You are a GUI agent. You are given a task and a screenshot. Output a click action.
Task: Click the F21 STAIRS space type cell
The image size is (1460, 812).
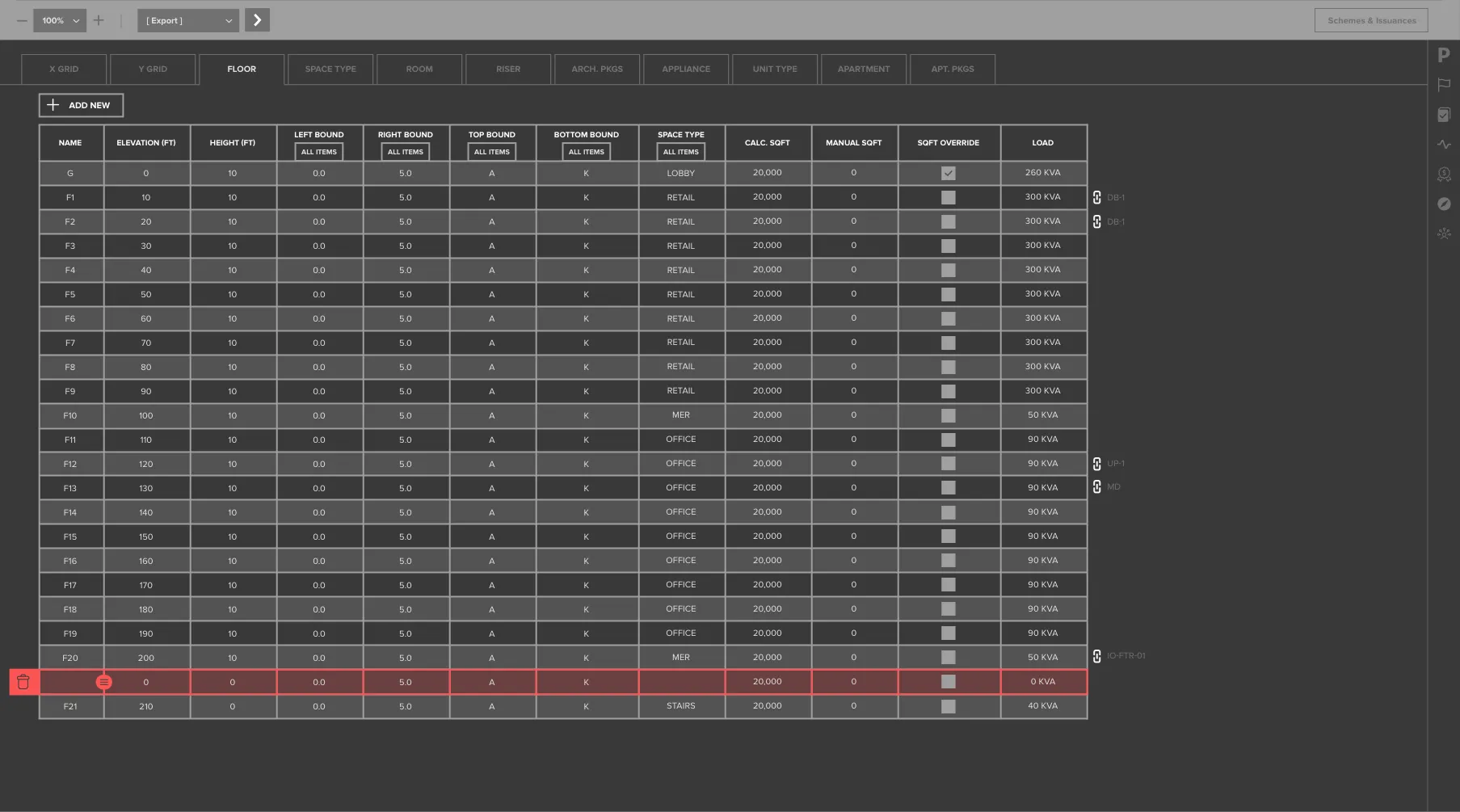681,706
